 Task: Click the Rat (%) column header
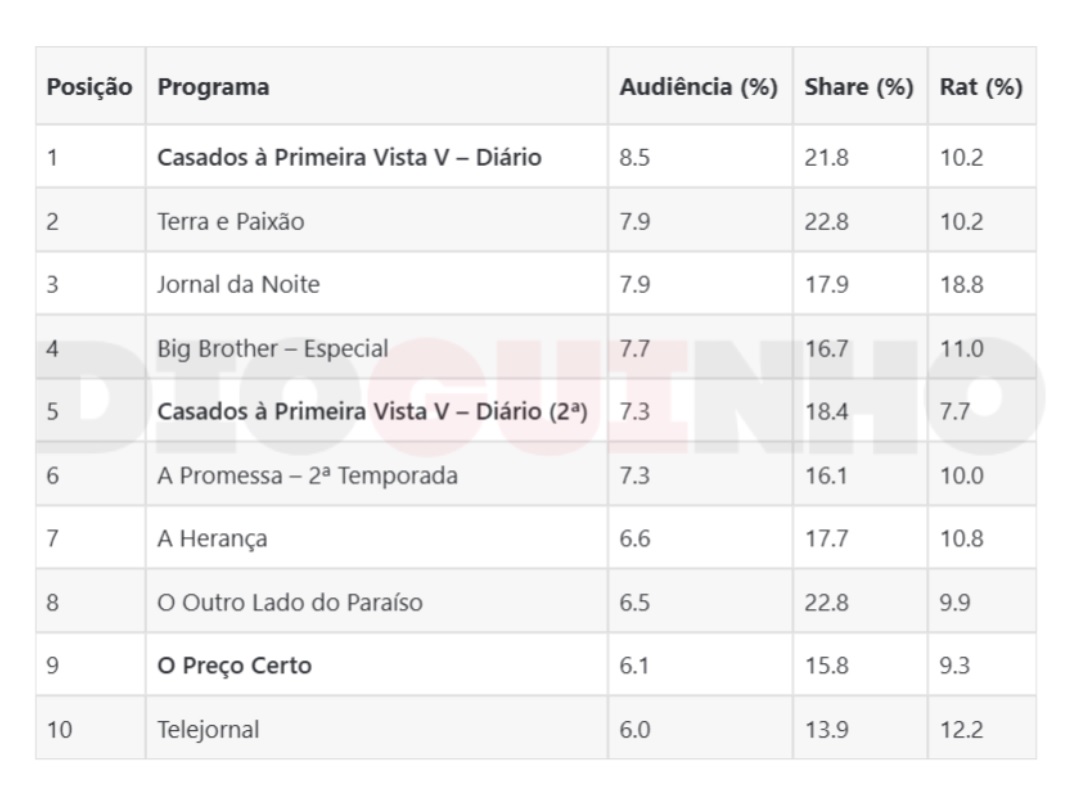tap(982, 87)
